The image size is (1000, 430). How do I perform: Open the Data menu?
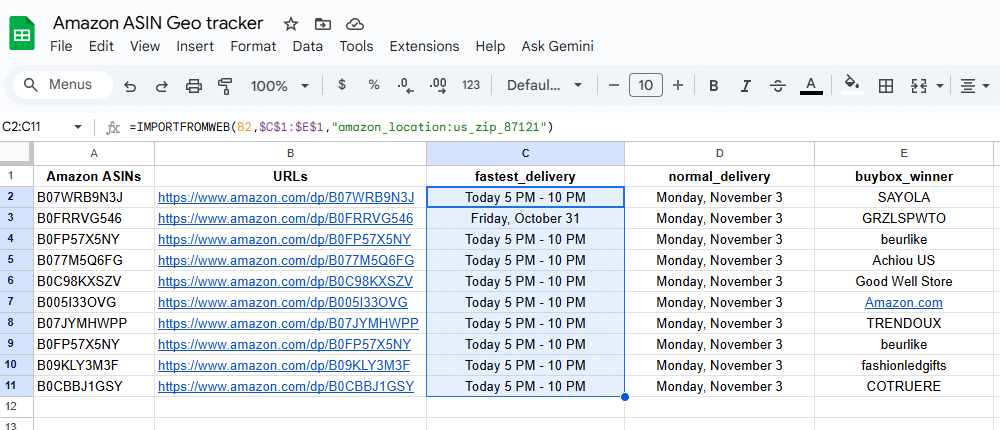pos(307,46)
